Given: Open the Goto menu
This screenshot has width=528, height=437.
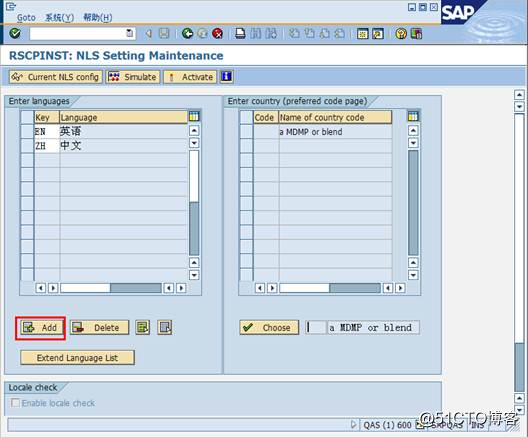Looking at the screenshot, I should tap(26, 18).
